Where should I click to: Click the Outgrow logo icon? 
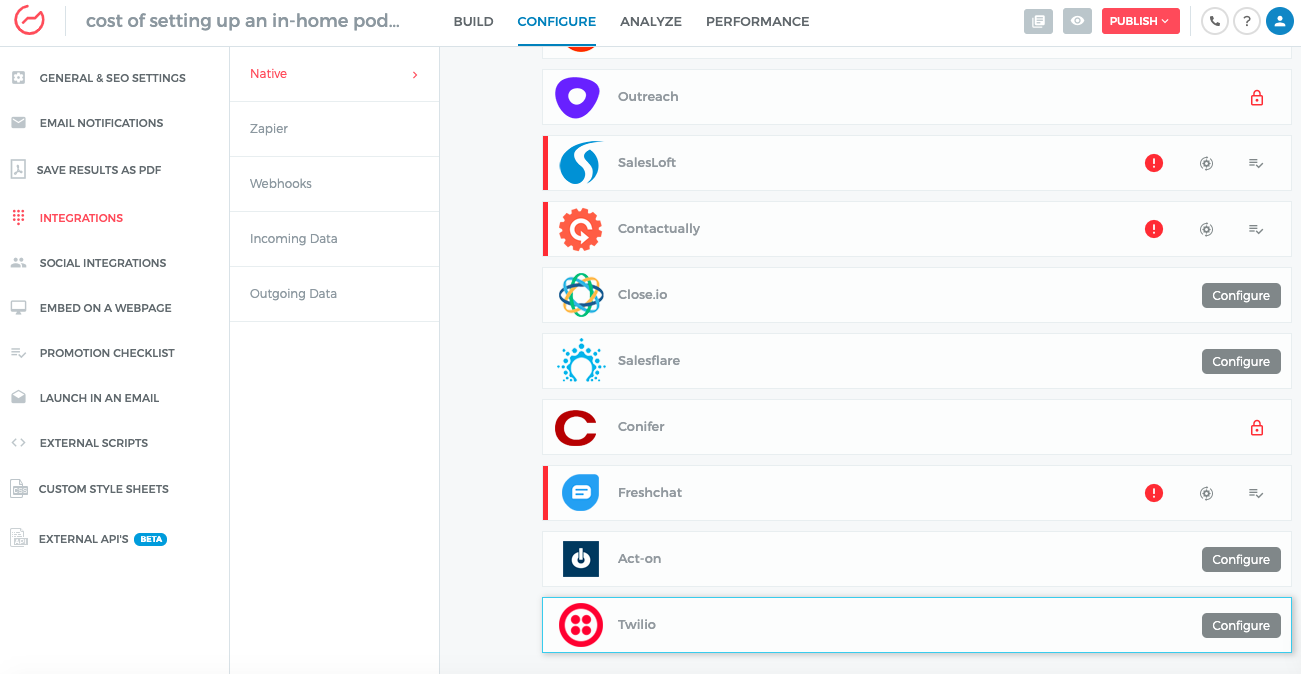tap(29, 20)
